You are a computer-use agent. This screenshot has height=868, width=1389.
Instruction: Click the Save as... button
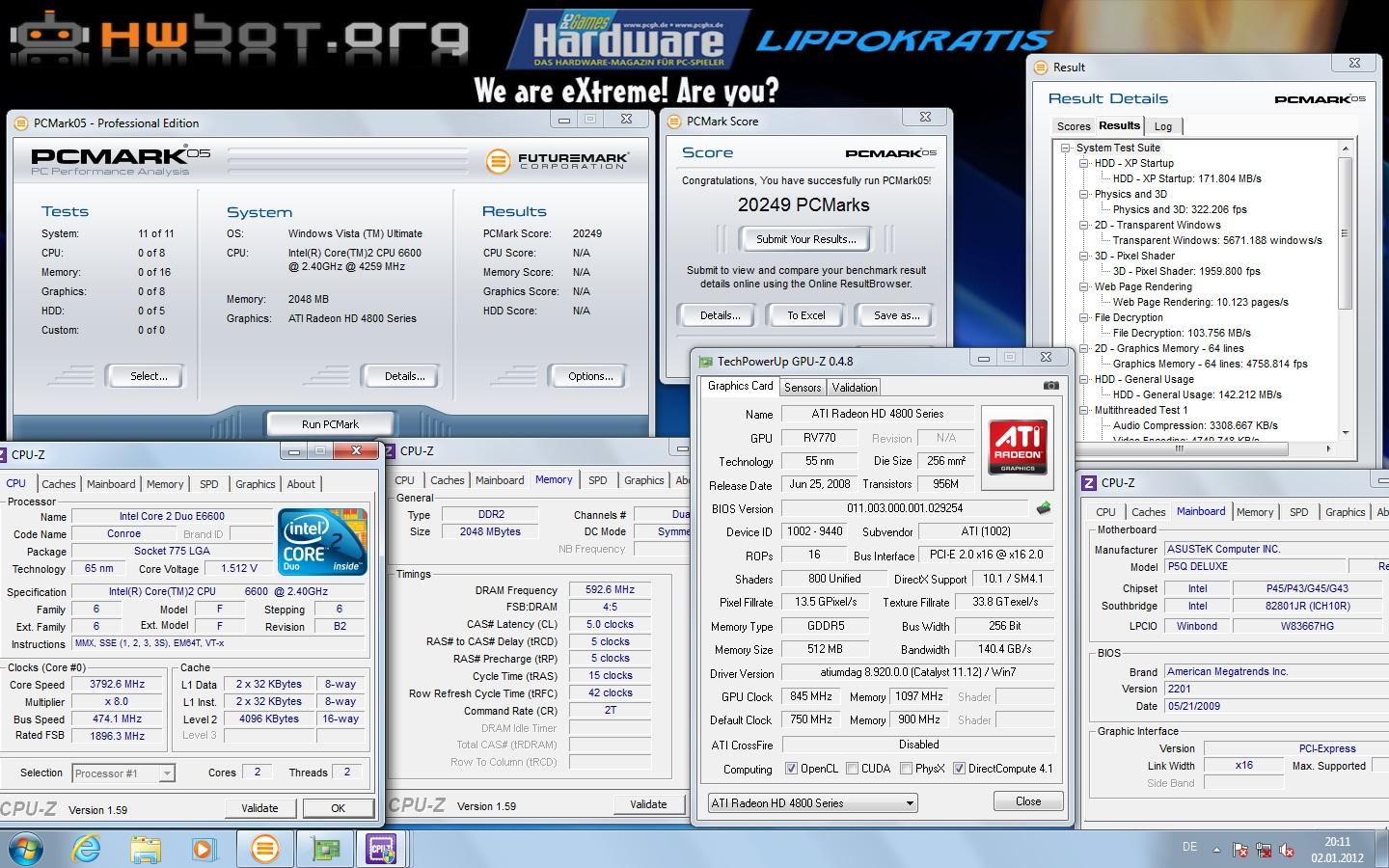pos(896,315)
